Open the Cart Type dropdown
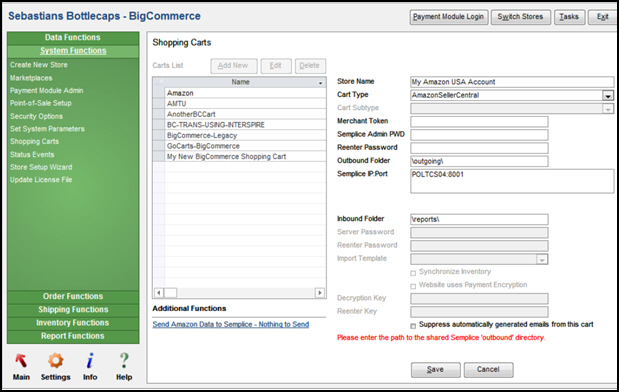The image size is (619, 392). pyautogui.click(x=608, y=96)
